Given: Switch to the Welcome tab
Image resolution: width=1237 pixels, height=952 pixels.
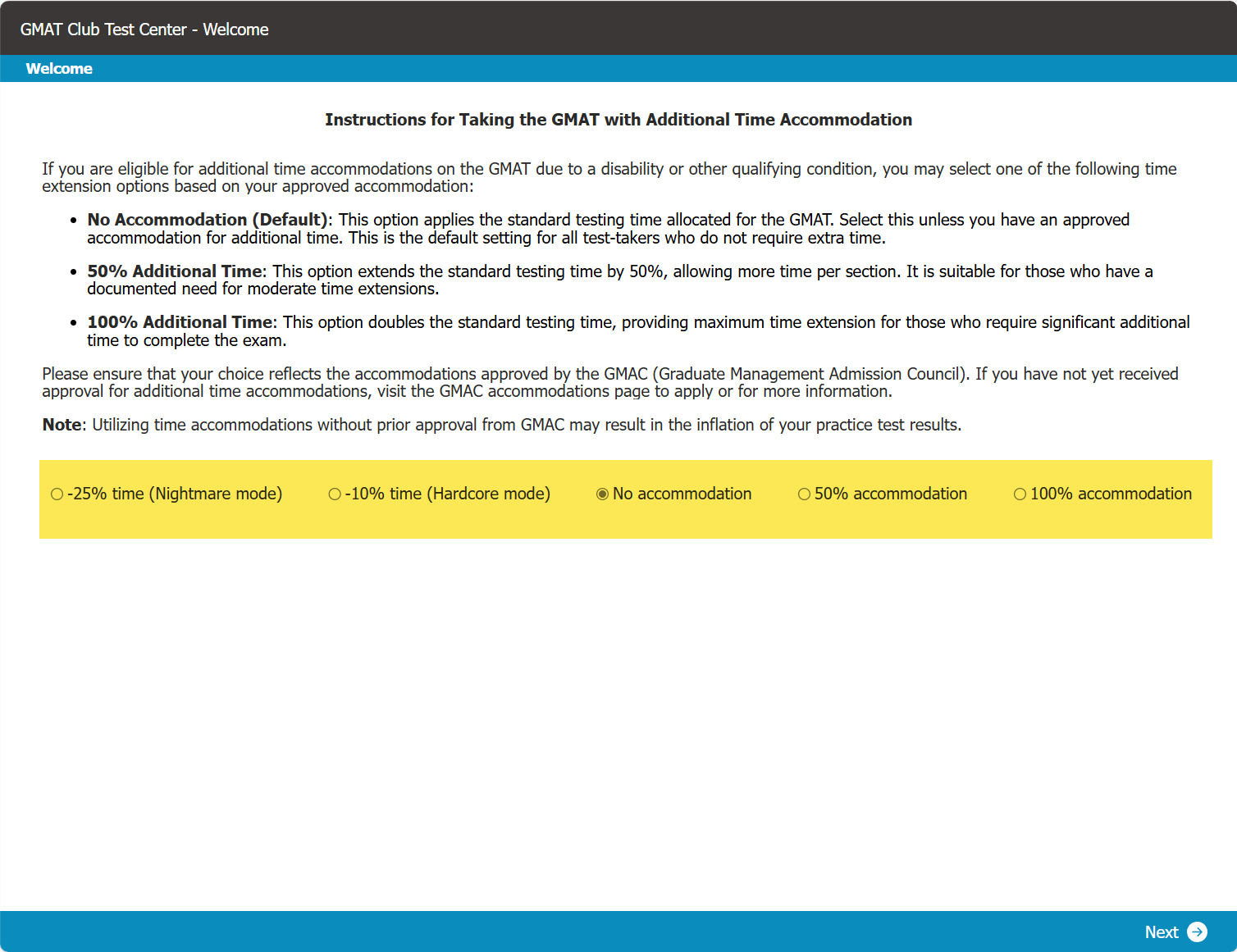Looking at the screenshot, I should click(x=58, y=68).
